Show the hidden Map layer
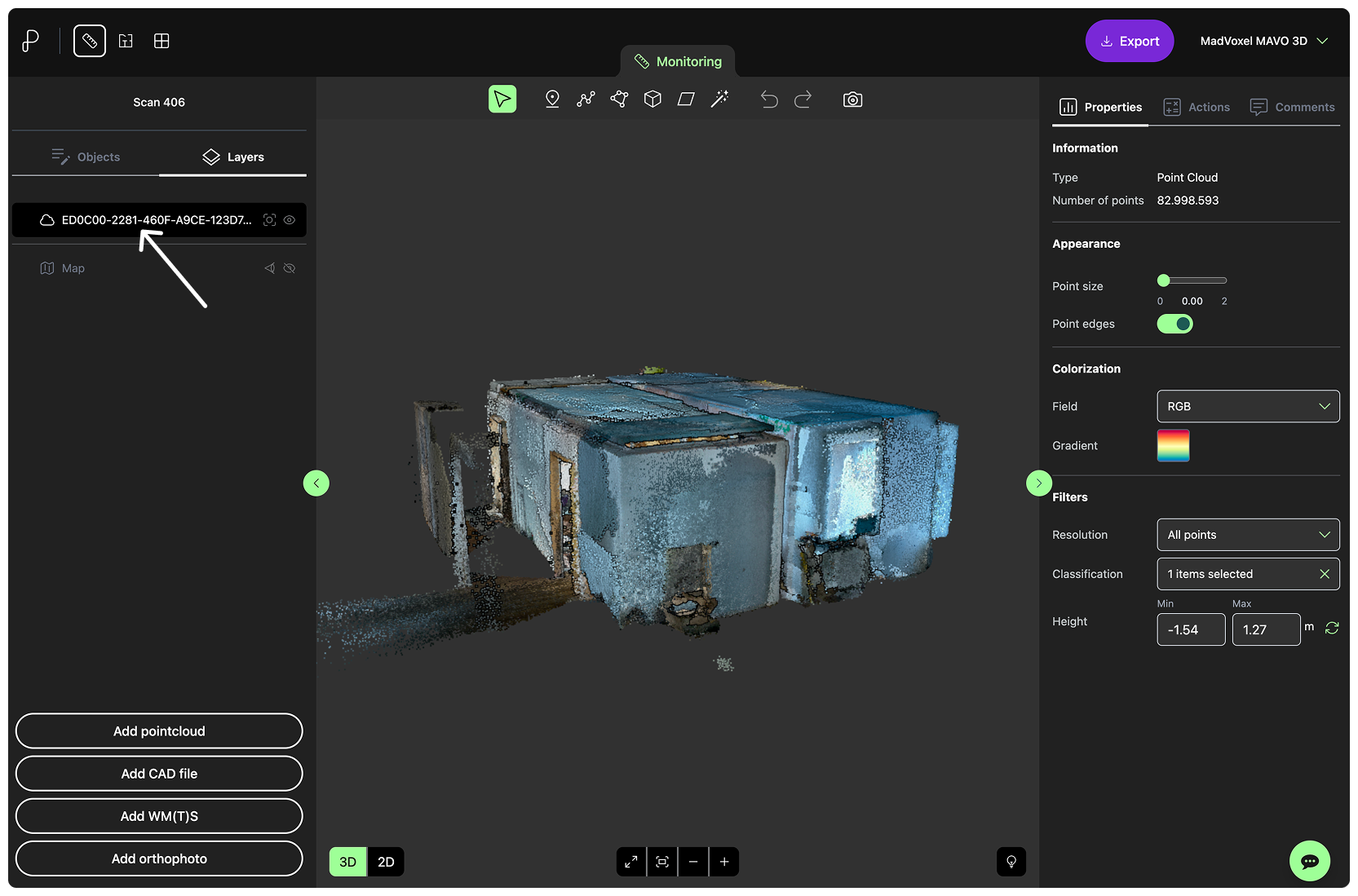The height and width of the screenshot is (896, 1358). pyautogui.click(x=290, y=268)
